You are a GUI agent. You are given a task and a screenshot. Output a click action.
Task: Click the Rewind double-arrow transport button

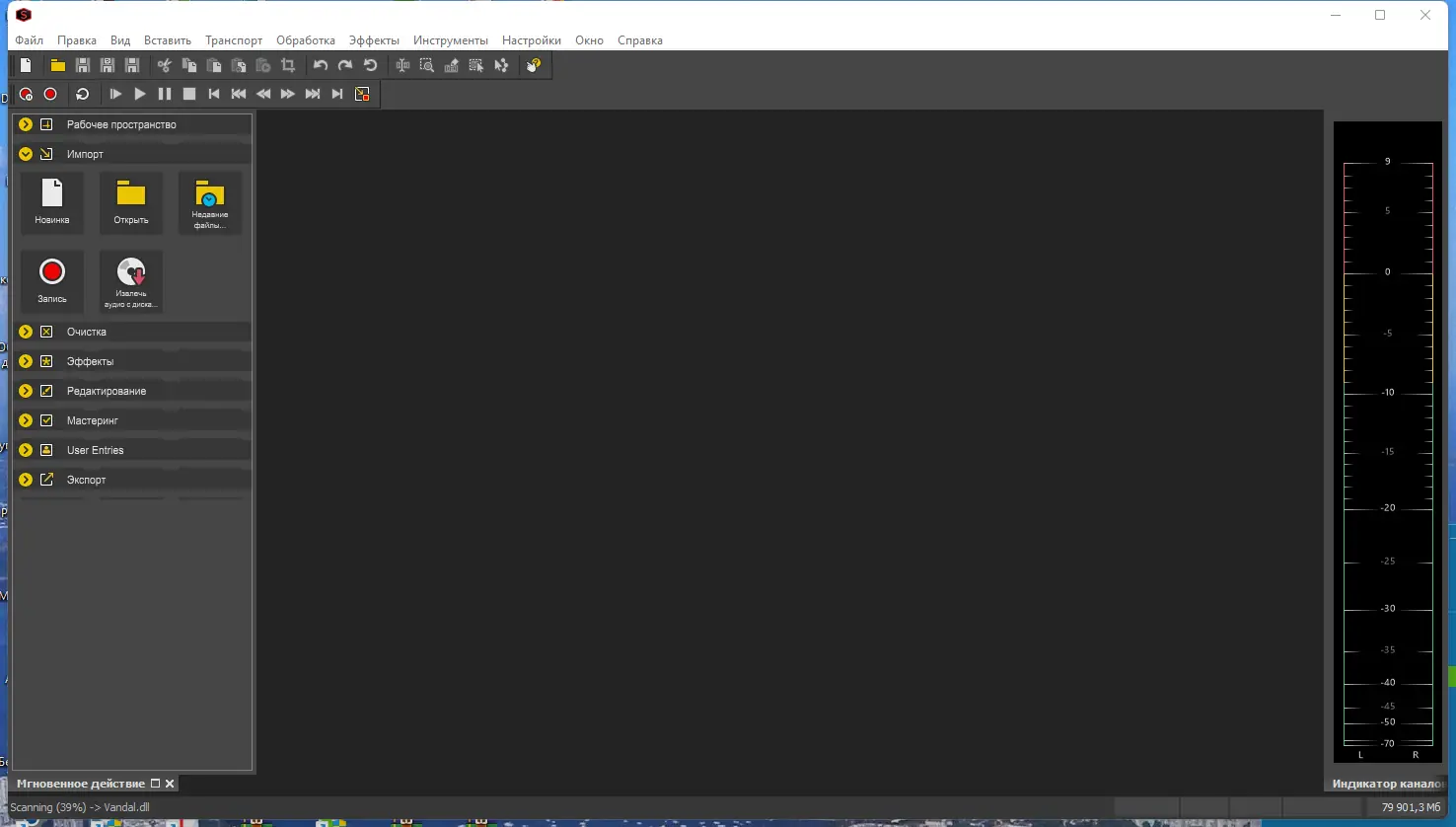(263, 94)
